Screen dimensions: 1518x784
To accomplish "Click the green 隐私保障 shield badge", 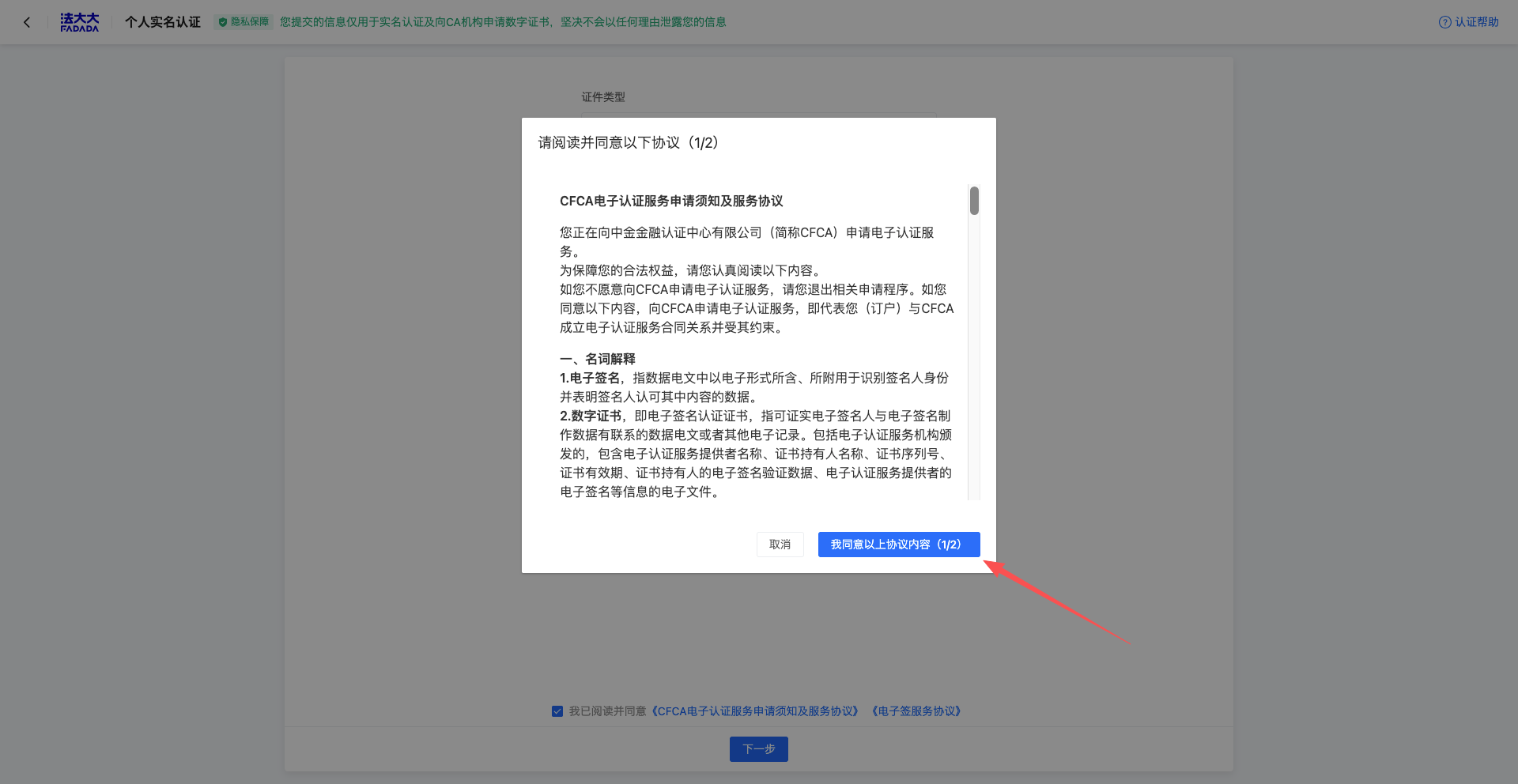I will tap(244, 22).
